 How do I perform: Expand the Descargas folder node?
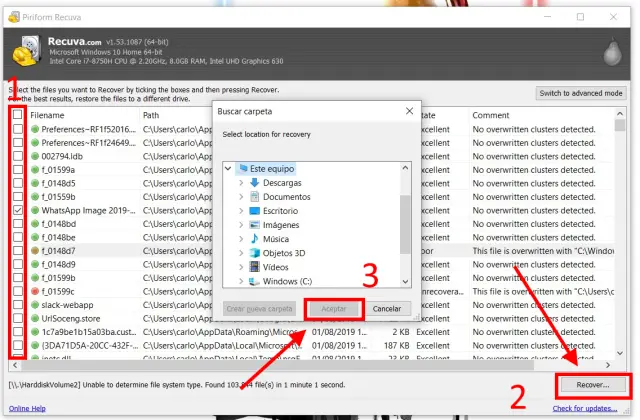[241, 183]
